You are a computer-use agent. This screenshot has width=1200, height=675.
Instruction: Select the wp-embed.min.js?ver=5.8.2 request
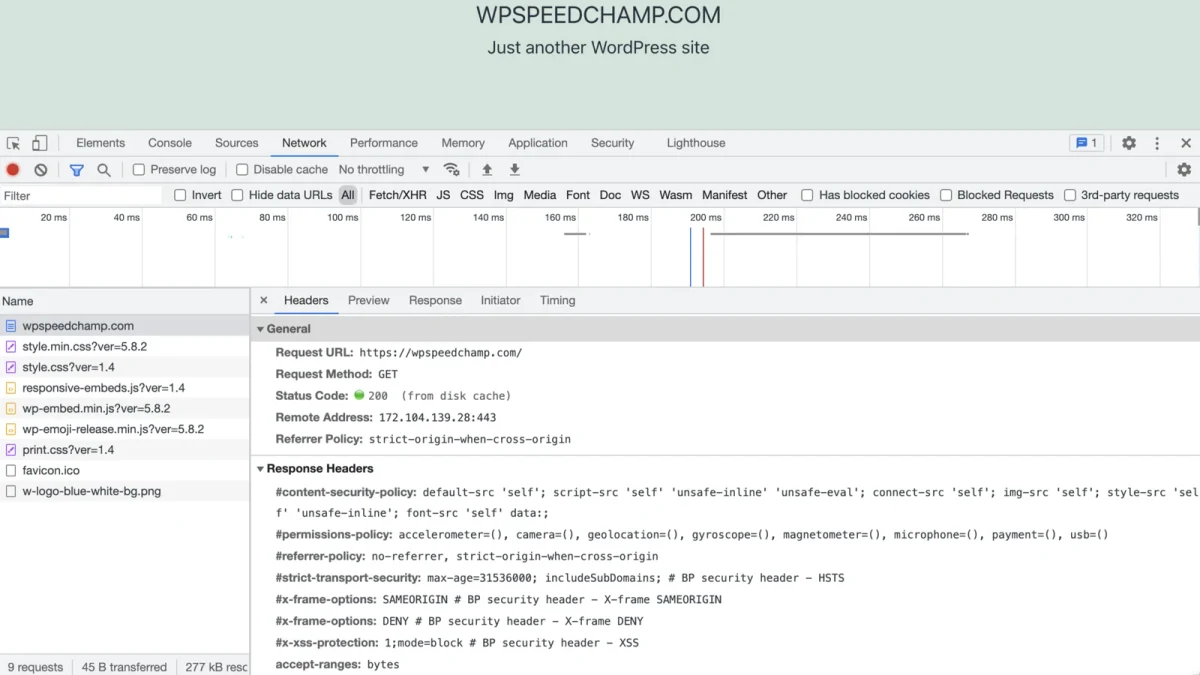point(124,409)
